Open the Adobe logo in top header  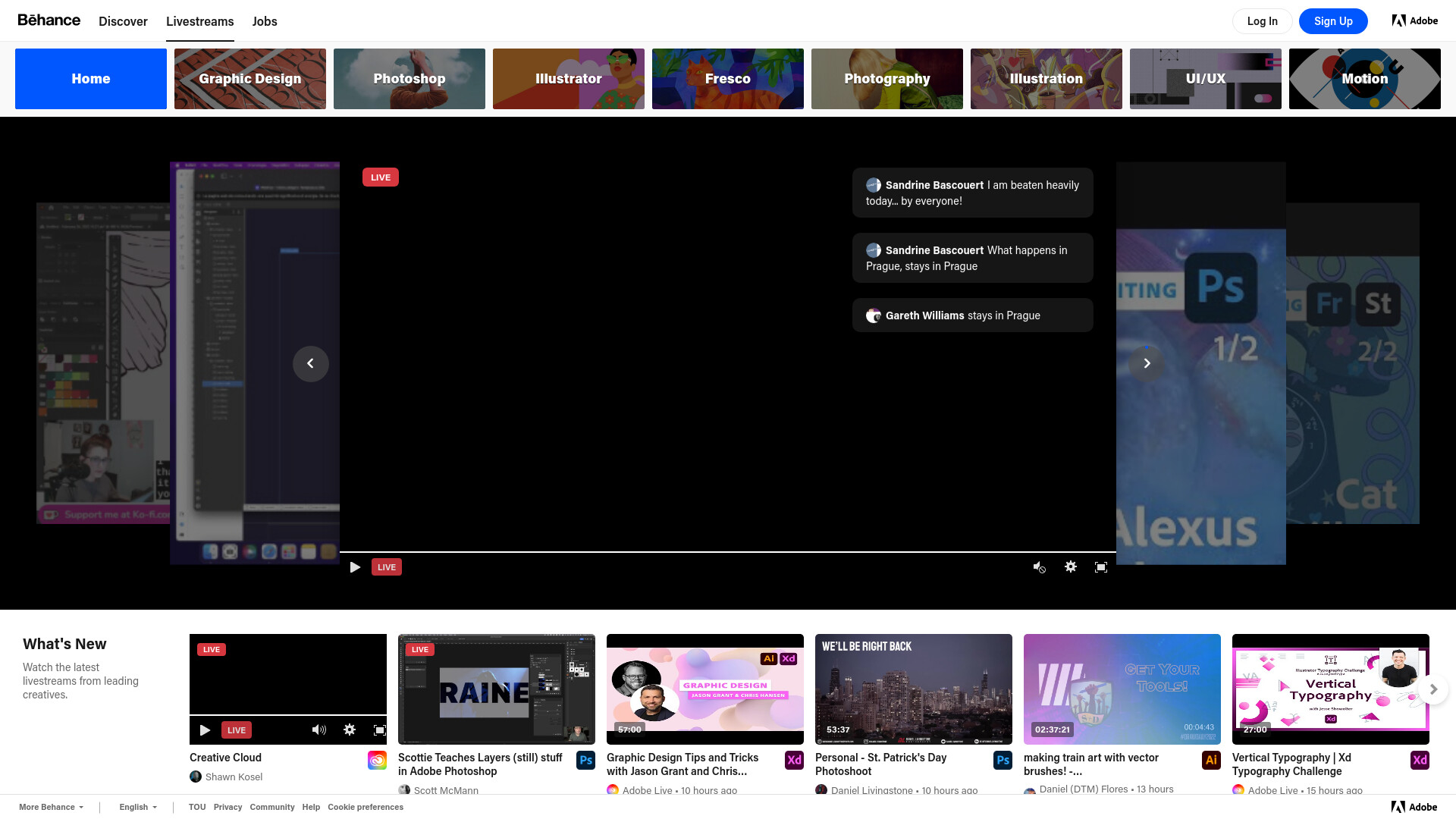(1415, 20)
